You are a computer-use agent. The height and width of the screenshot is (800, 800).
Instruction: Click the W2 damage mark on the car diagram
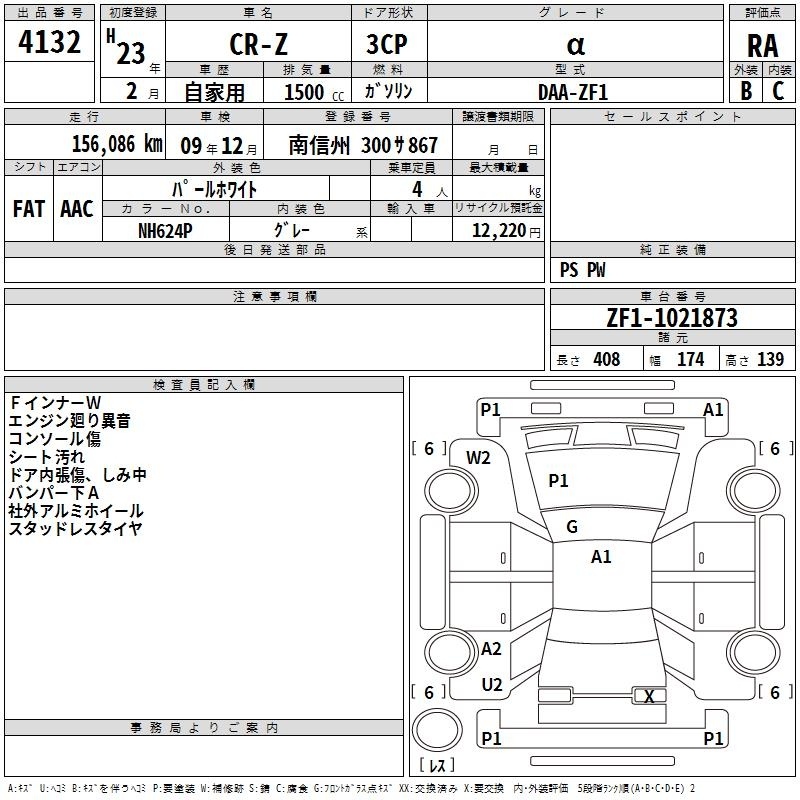pos(479,458)
